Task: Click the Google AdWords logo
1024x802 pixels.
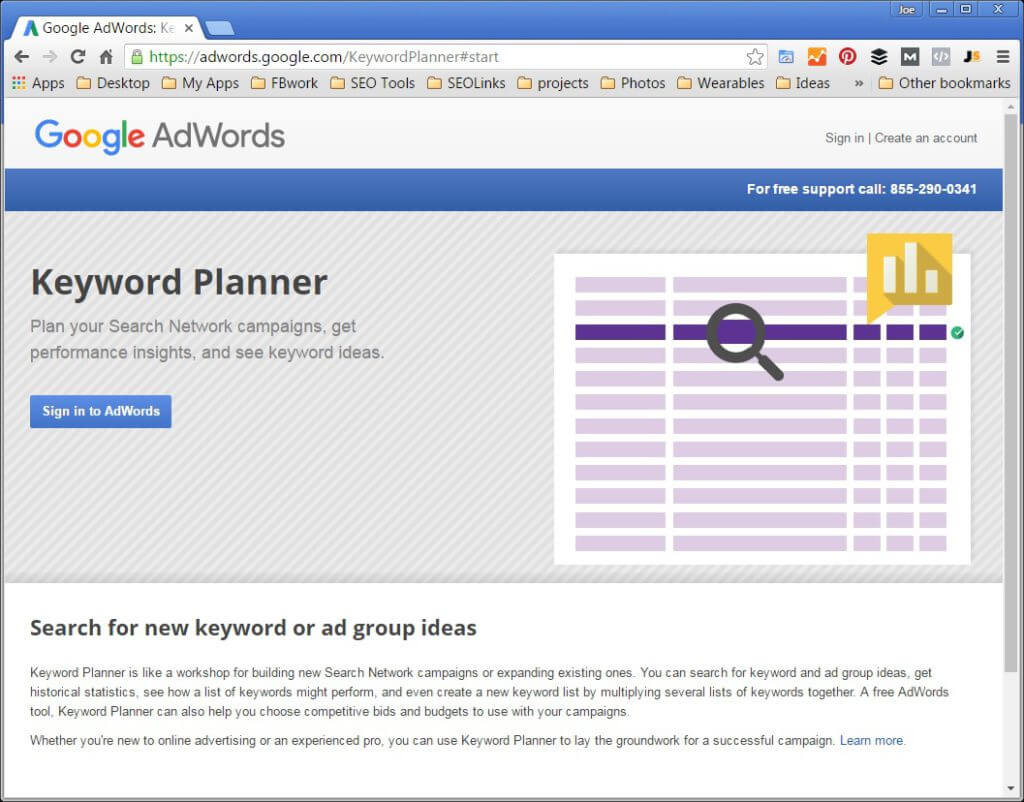Action: [160, 136]
